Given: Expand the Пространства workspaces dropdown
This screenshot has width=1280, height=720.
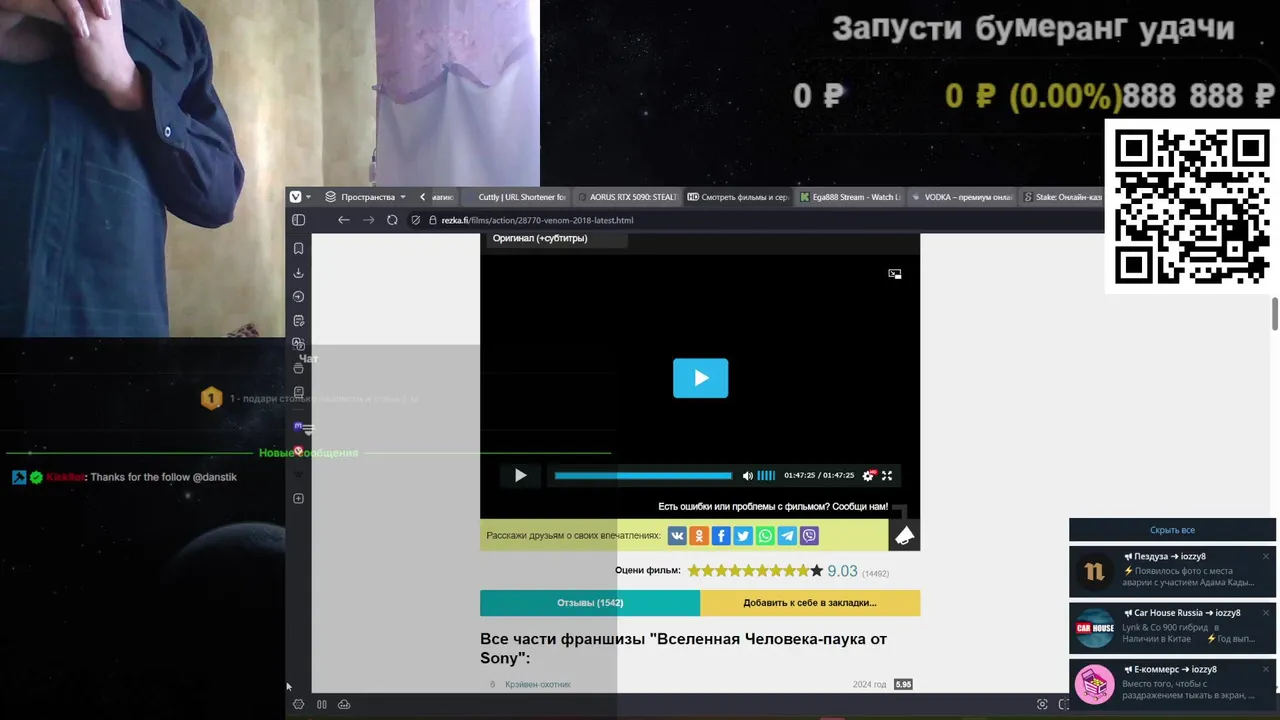Looking at the screenshot, I should point(366,197).
